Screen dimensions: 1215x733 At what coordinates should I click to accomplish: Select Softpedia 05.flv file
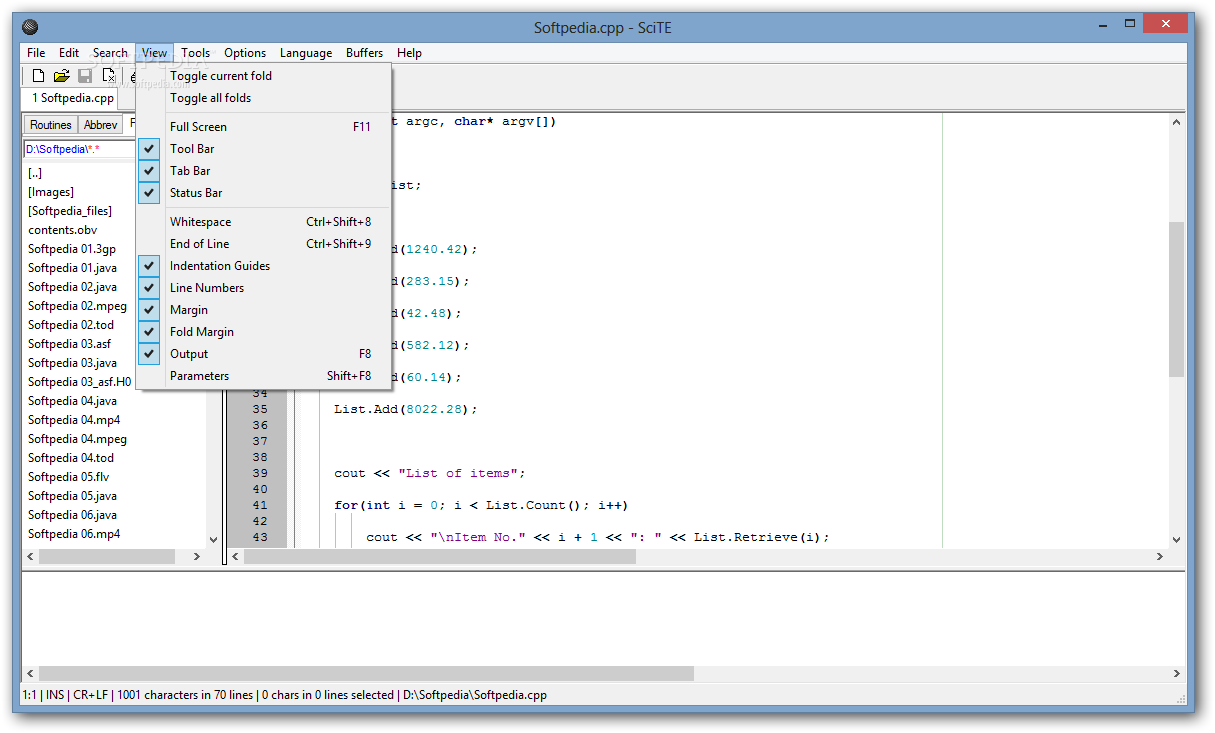68,477
